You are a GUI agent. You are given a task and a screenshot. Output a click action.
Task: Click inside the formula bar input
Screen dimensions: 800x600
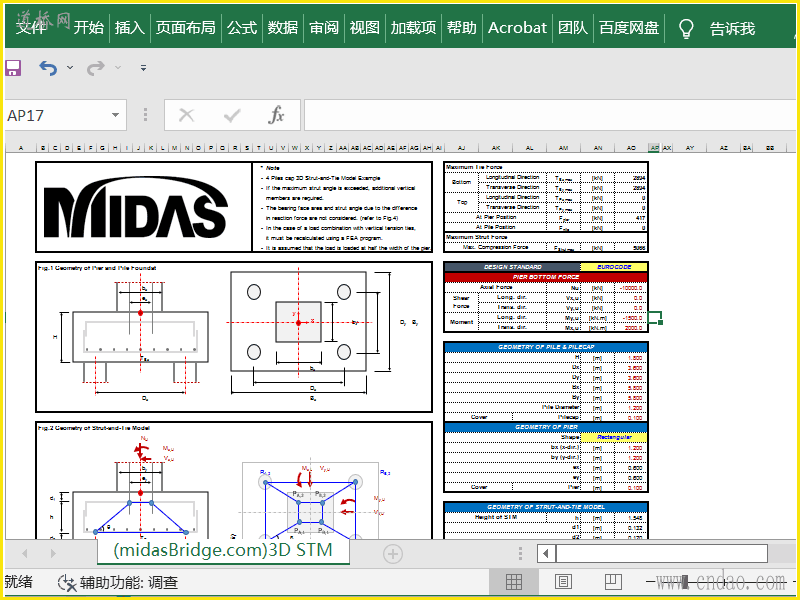pos(550,115)
